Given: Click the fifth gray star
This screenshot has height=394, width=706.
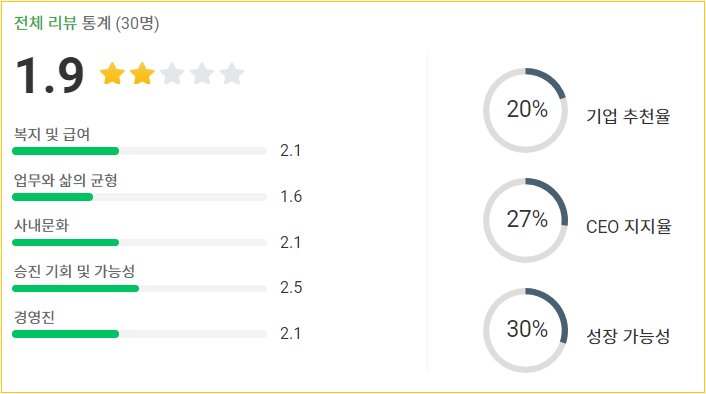Looking at the screenshot, I should tap(232, 73).
